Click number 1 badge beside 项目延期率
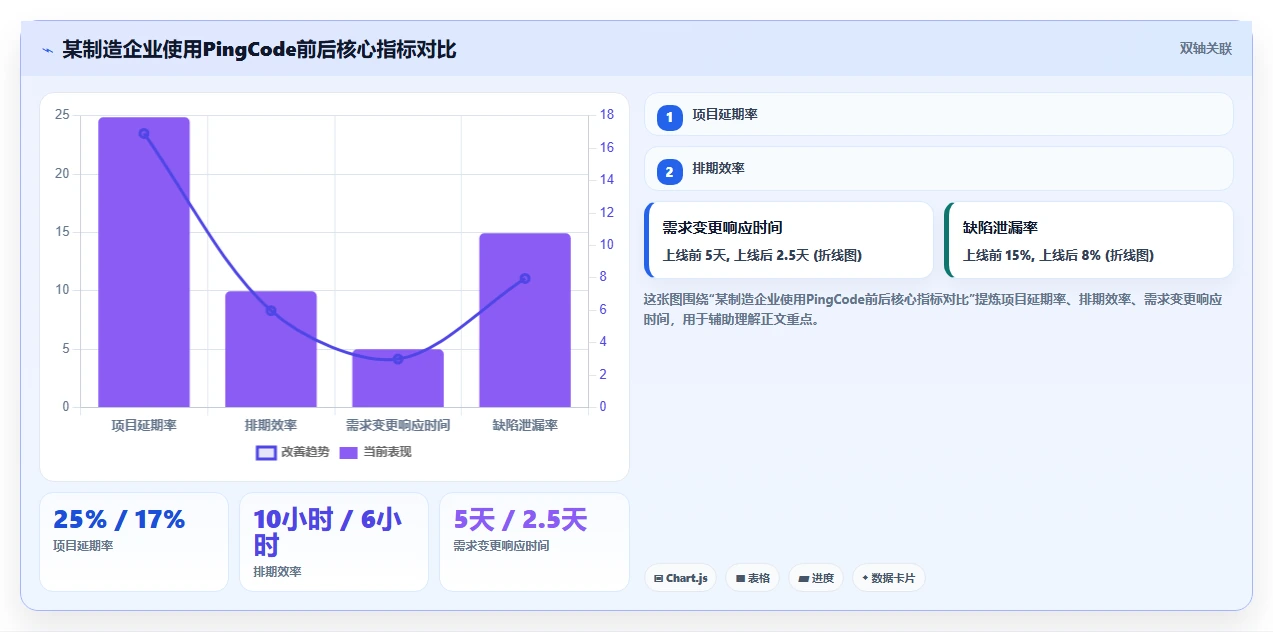 tap(670, 117)
